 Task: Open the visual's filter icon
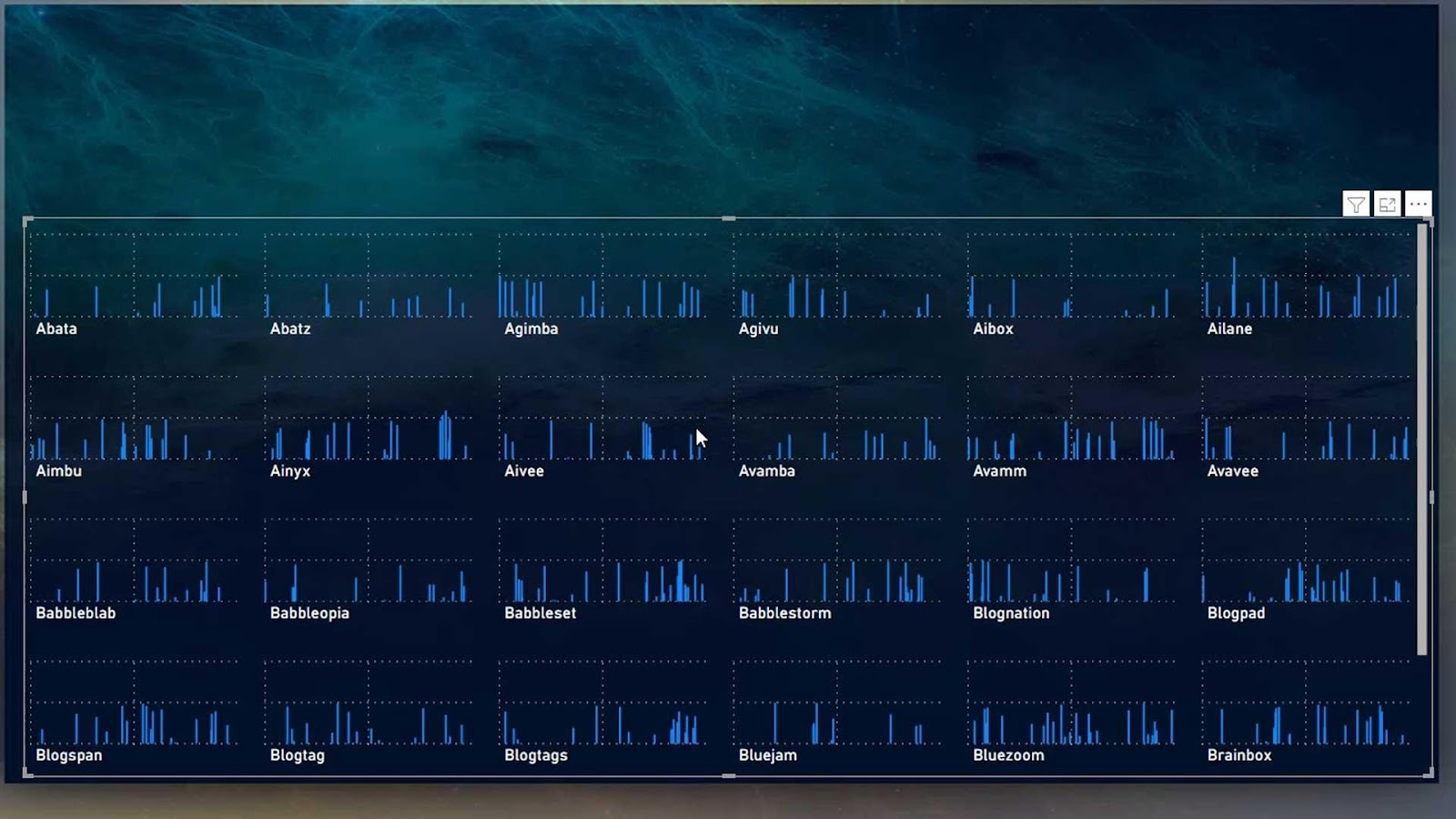(x=1356, y=205)
